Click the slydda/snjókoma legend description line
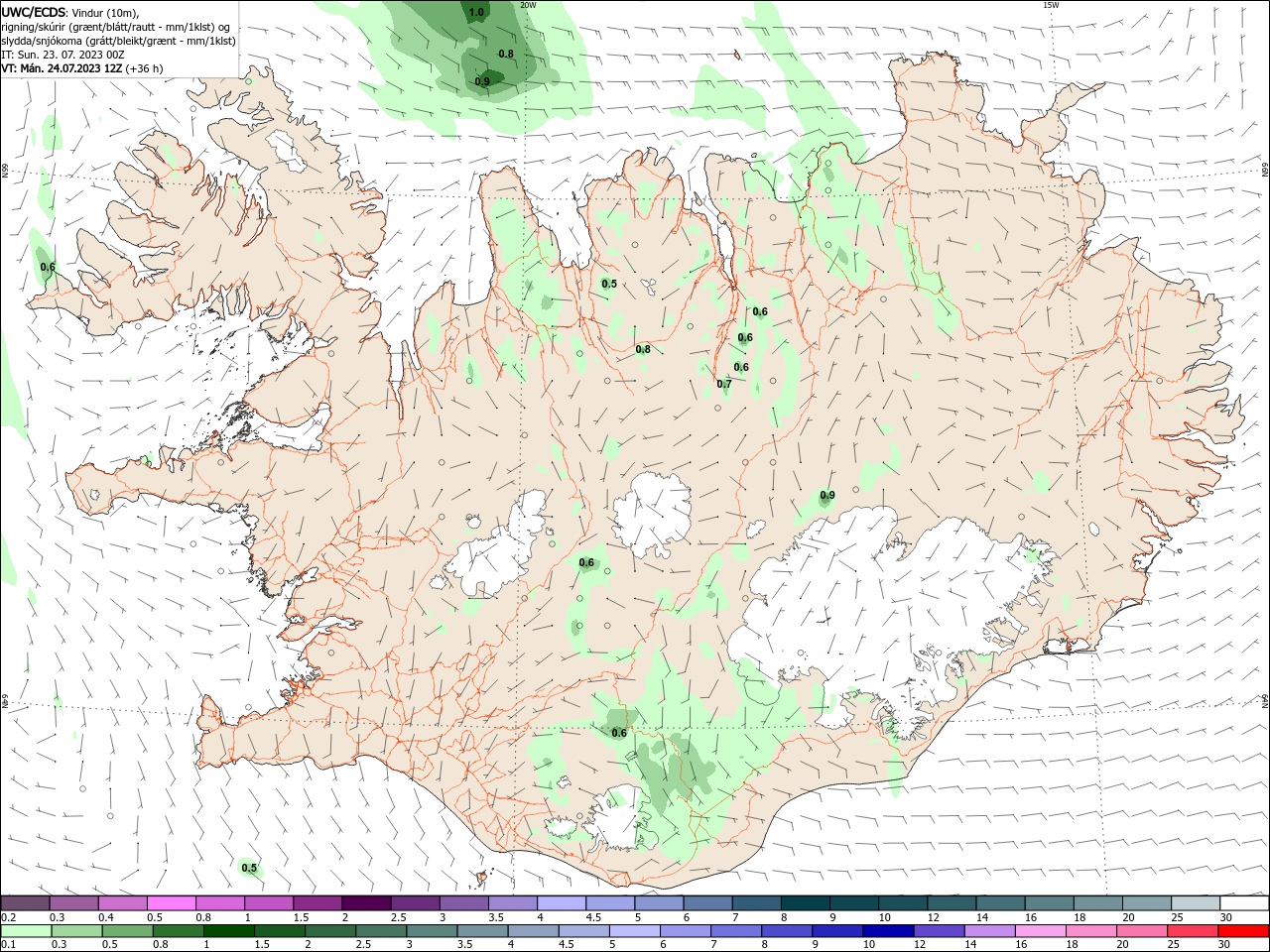 (x=118, y=41)
